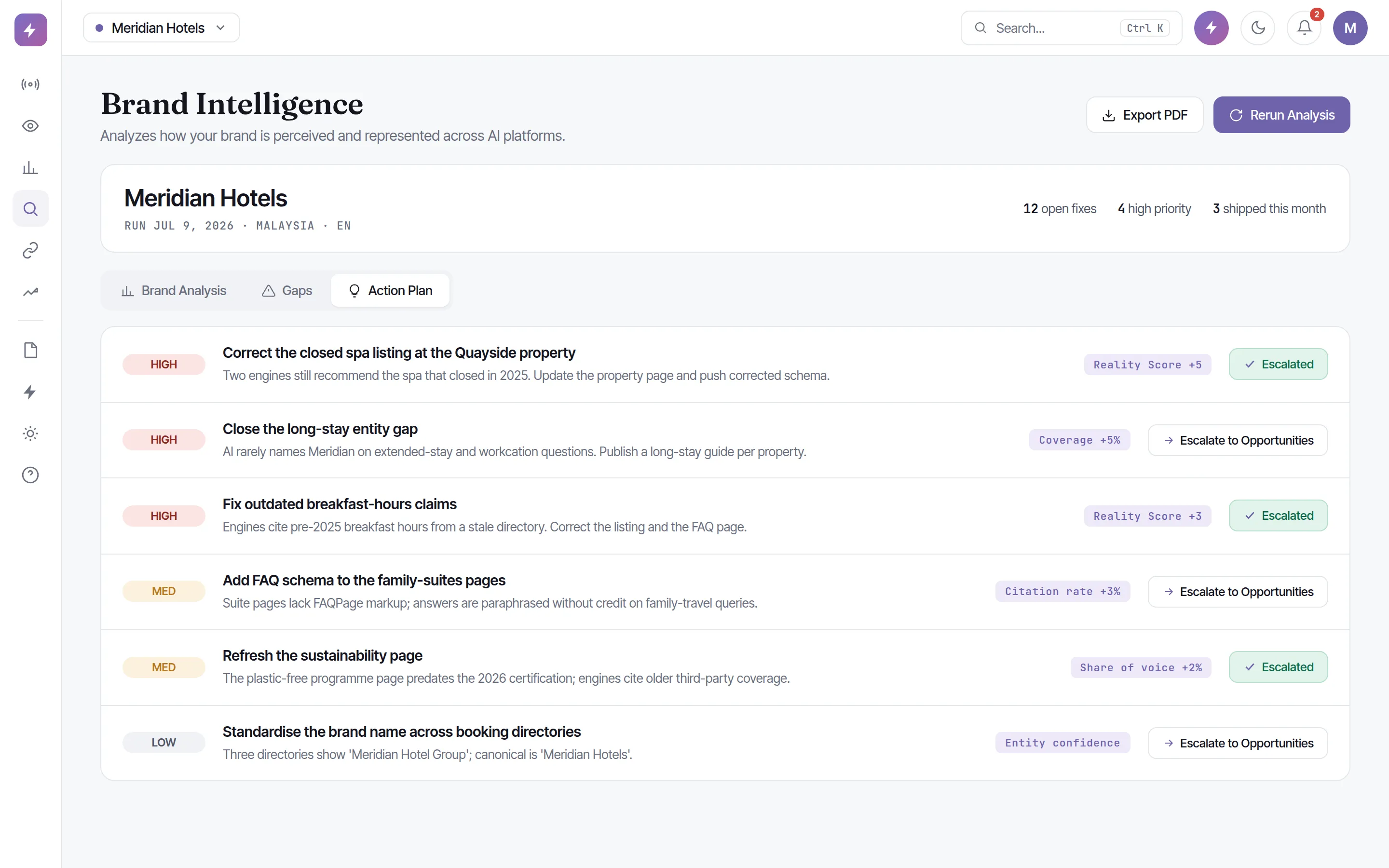The image size is (1389, 868).
Task: Open the sun-shaped sidebar icon
Action: tap(30, 434)
